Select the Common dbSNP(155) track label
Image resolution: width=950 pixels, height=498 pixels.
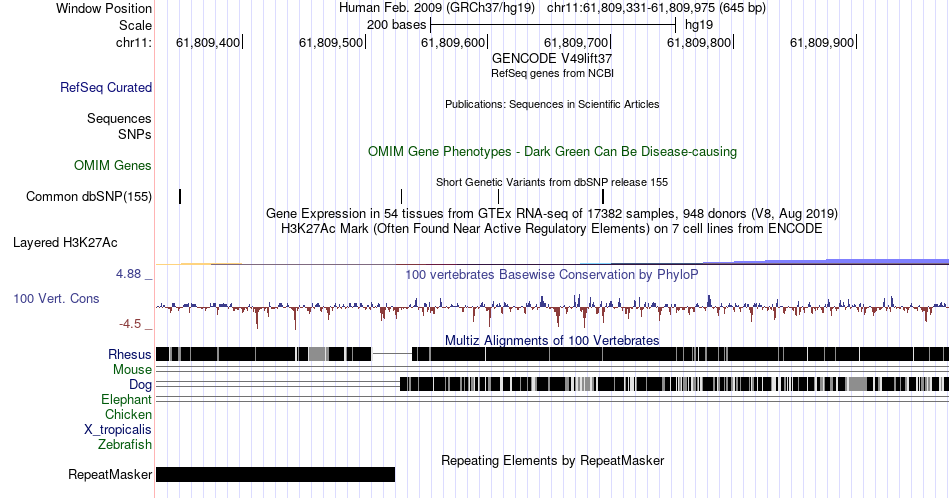(89, 196)
